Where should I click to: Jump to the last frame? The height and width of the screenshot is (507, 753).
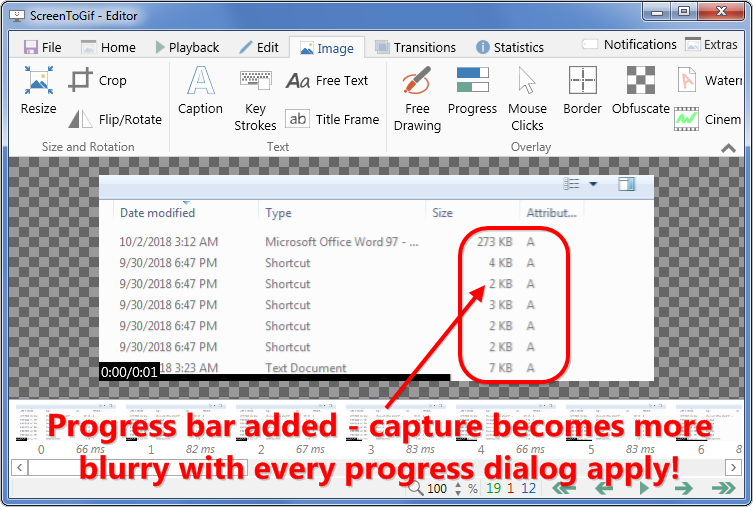pos(724,488)
